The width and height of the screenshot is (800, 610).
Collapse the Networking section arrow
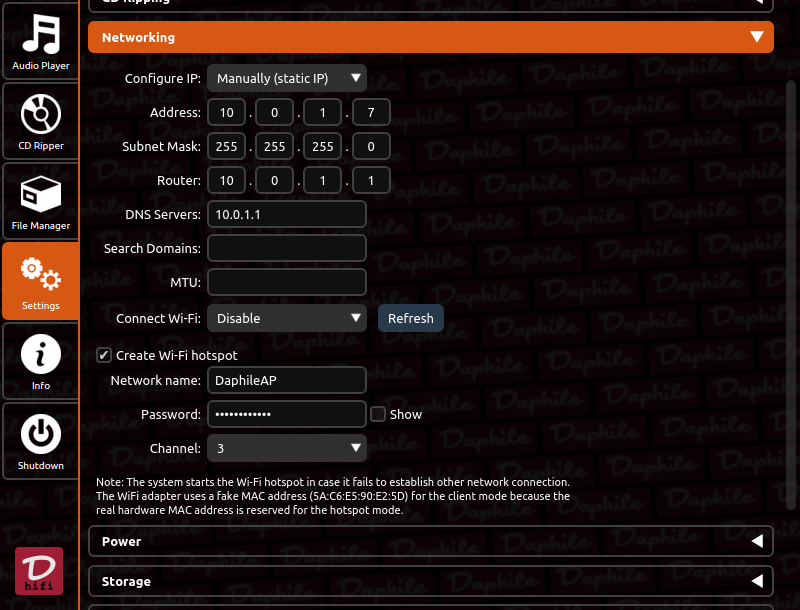coord(757,37)
